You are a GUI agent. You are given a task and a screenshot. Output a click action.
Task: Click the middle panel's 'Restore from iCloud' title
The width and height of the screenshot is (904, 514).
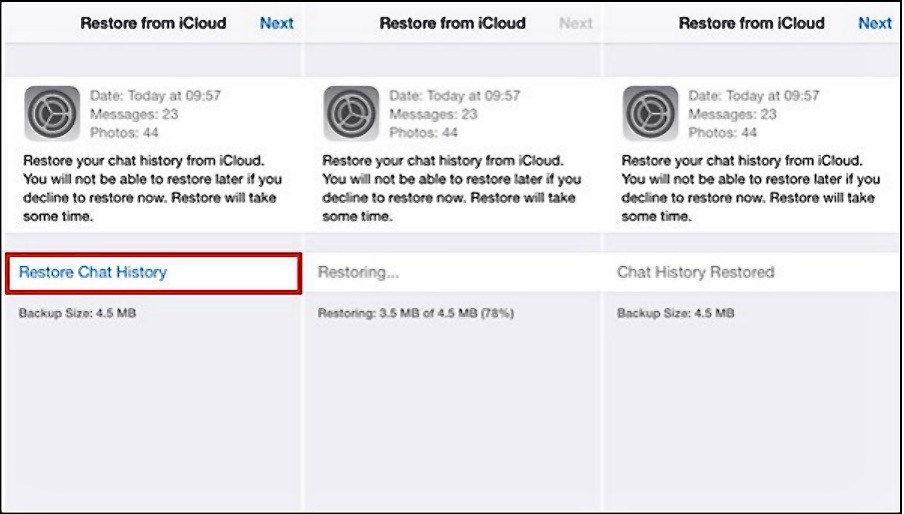pyautogui.click(x=453, y=23)
